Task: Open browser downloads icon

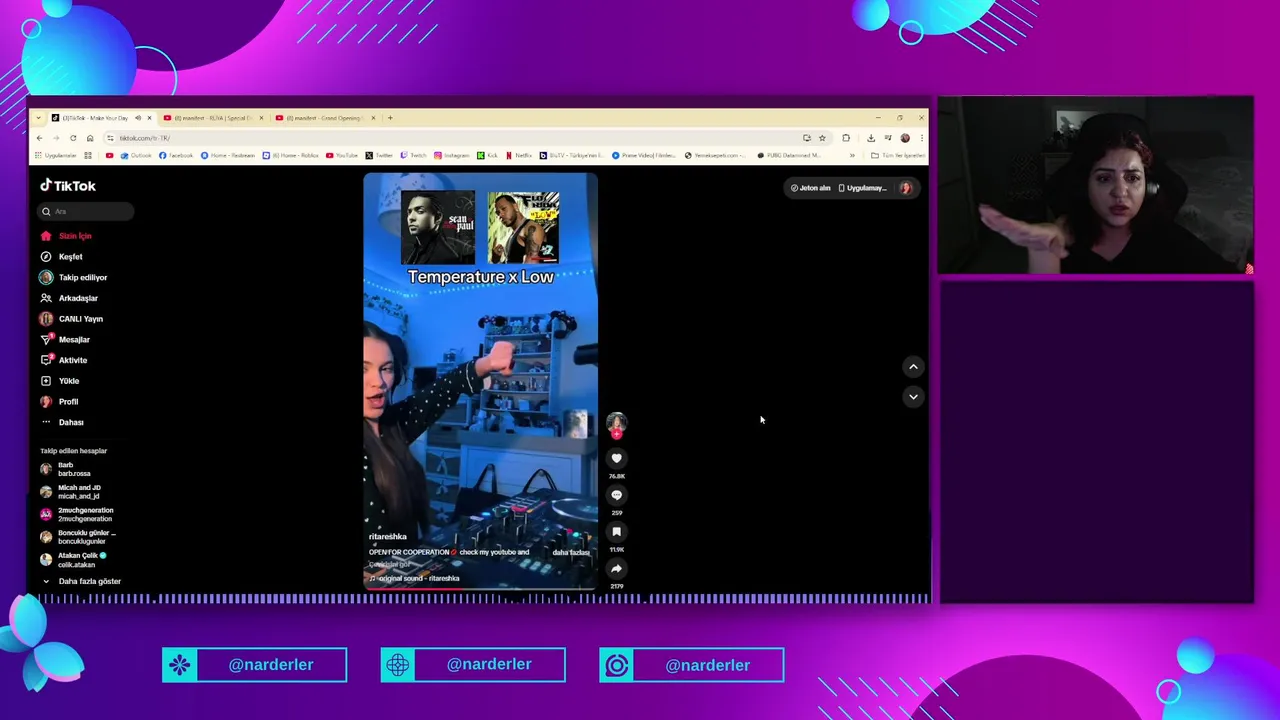Action: point(871,138)
